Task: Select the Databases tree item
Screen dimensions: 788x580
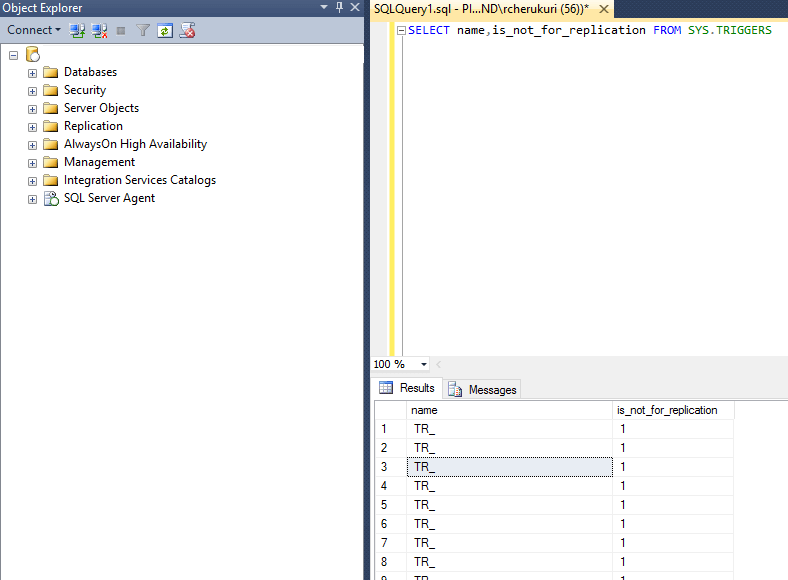Action: click(x=90, y=72)
